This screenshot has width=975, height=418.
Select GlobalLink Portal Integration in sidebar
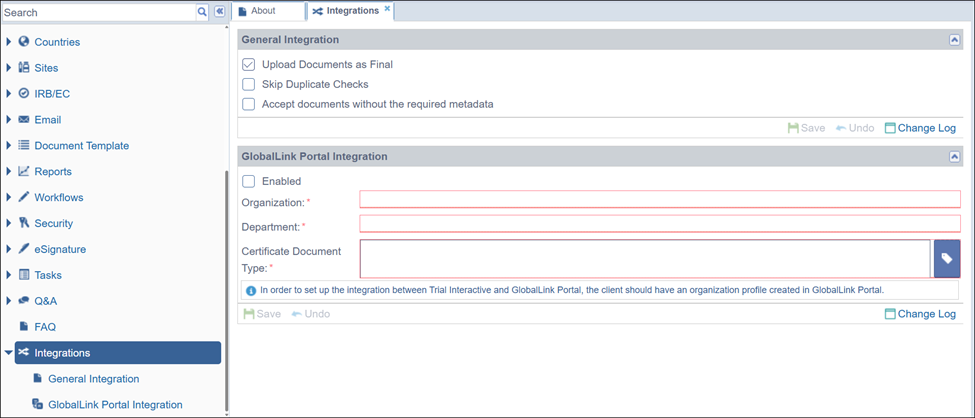(115, 405)
